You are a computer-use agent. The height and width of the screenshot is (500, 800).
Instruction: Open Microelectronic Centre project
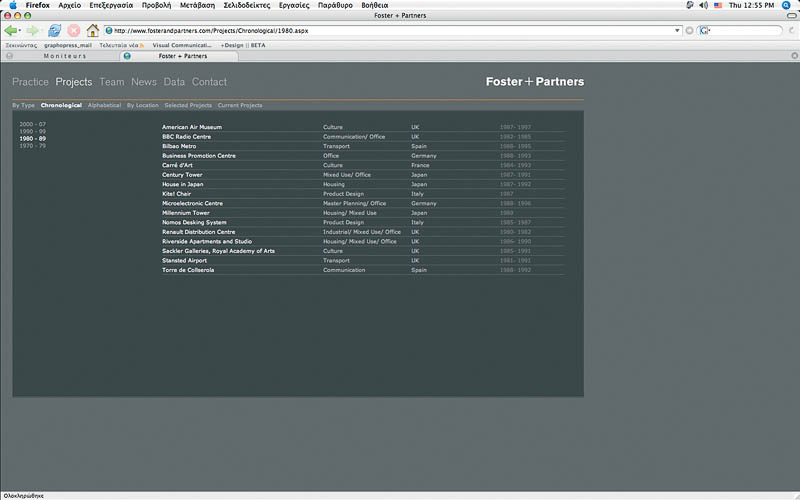[x=192, y=203]
